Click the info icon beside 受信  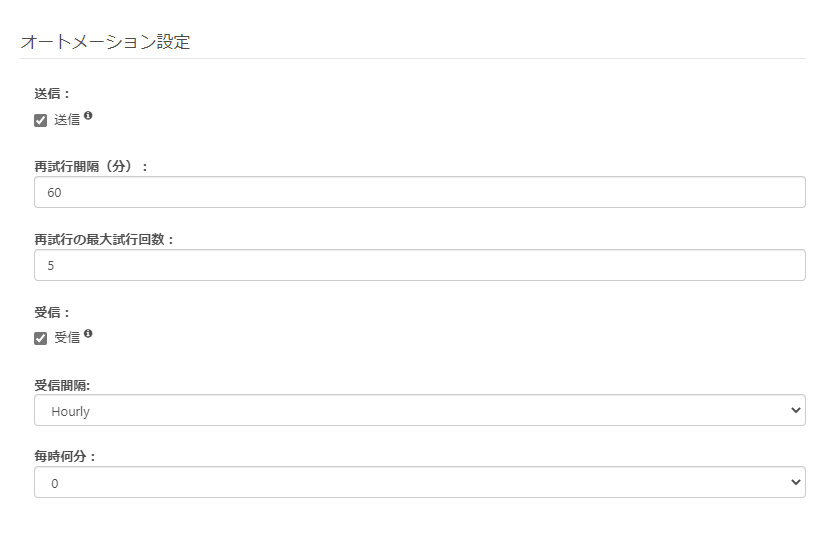tap(88, 334)
